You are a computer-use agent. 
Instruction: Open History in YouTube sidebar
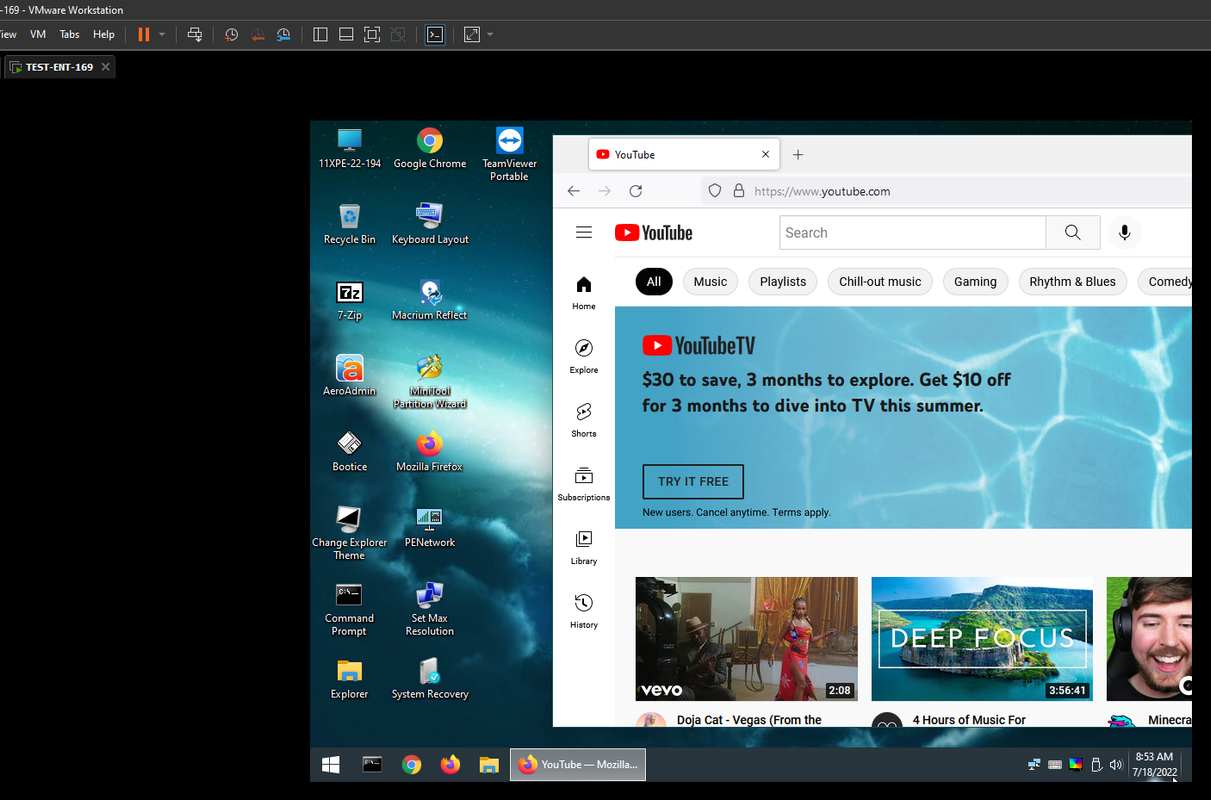click(x=584, y=611)
